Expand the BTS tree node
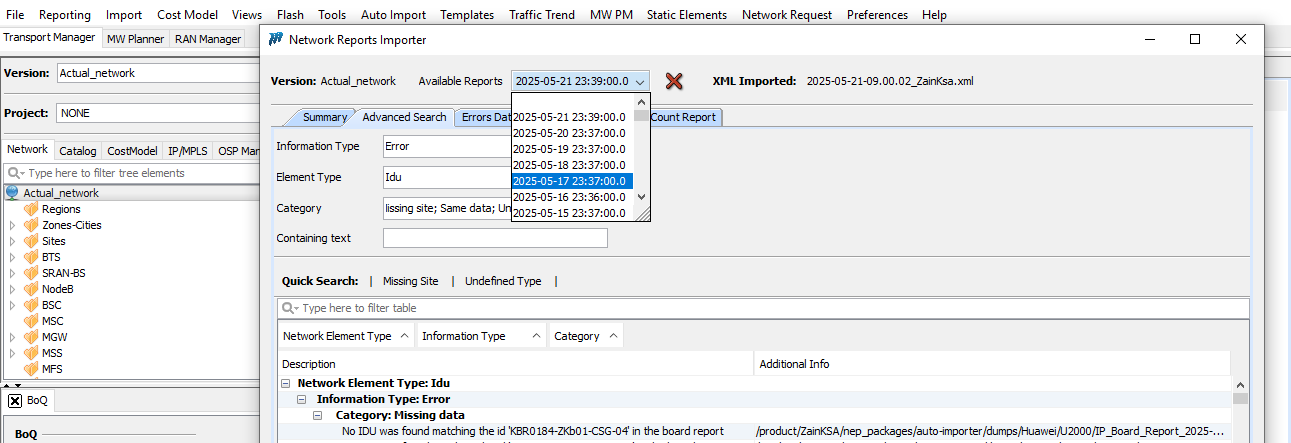The height and width of the screenshot is (443, 1291). click(x=12, y=257)
